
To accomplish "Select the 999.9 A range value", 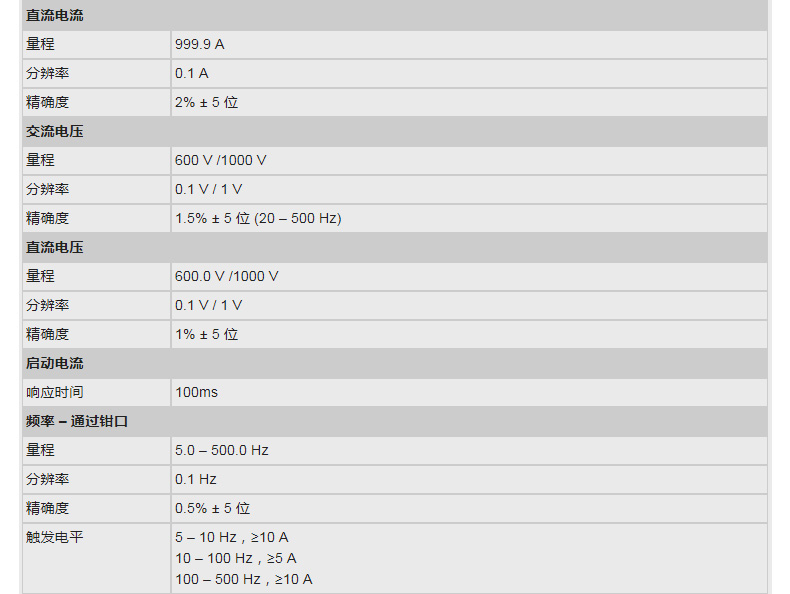I will click(200, 44).
